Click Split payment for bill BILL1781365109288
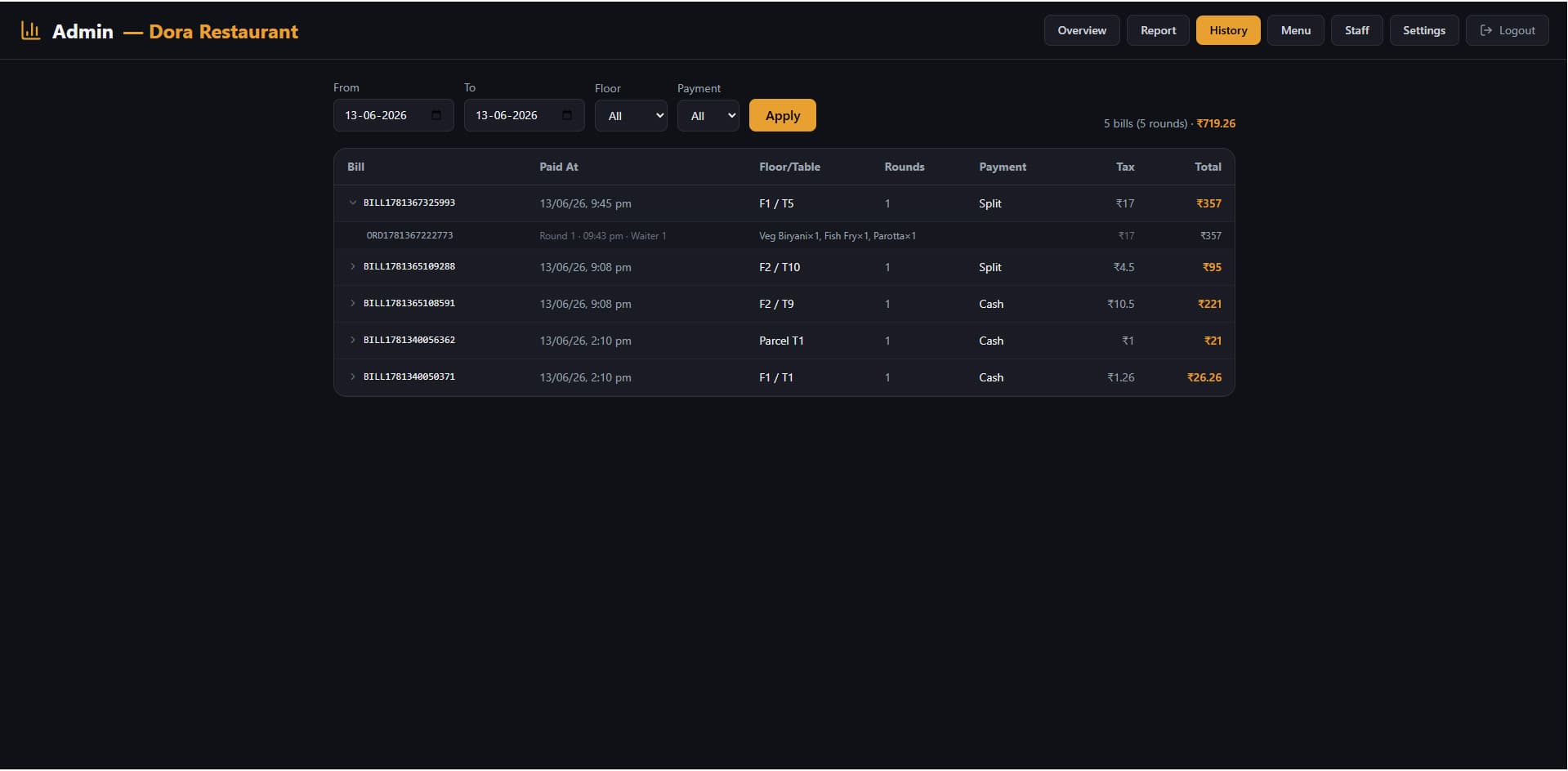This screenshot has width=1568, height=771. 990,267
